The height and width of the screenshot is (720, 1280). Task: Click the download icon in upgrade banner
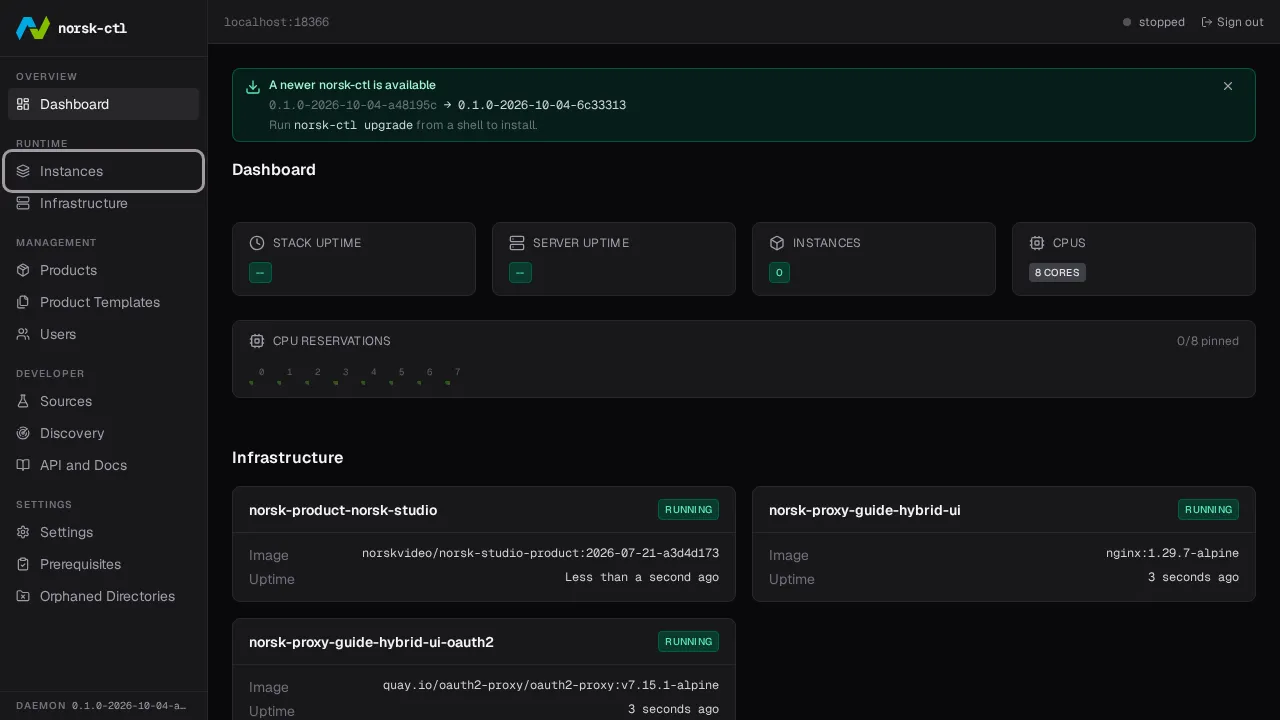point(253,87)
